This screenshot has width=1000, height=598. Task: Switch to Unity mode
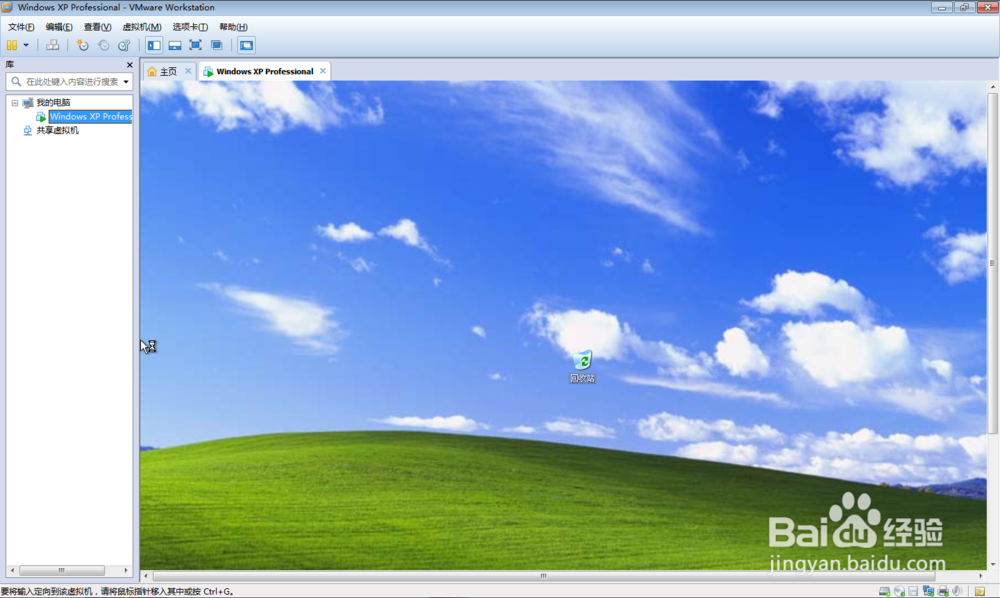click(x=217, y=45)
